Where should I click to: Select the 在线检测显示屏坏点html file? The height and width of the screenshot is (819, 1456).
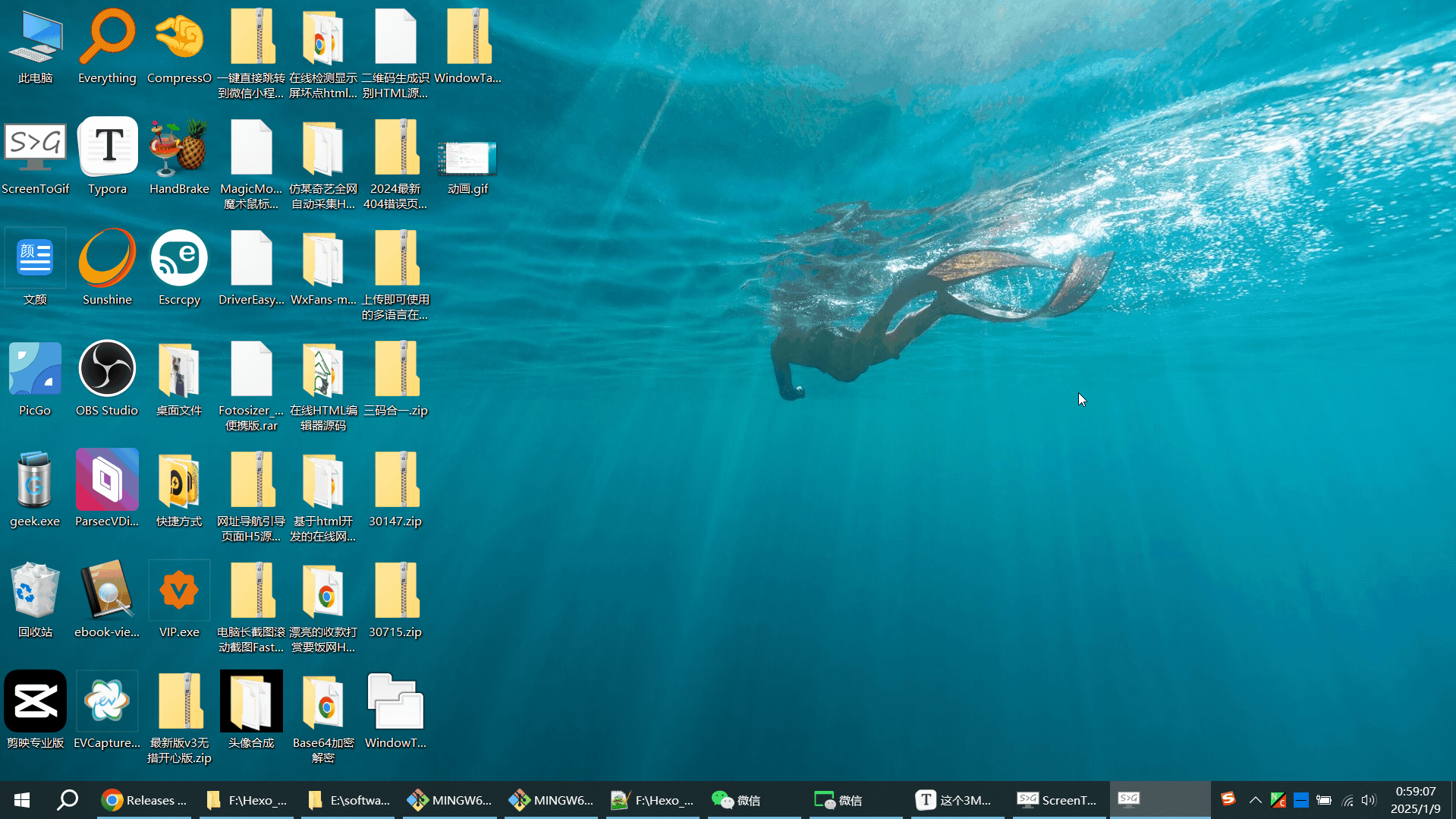[x=323, y=55]
